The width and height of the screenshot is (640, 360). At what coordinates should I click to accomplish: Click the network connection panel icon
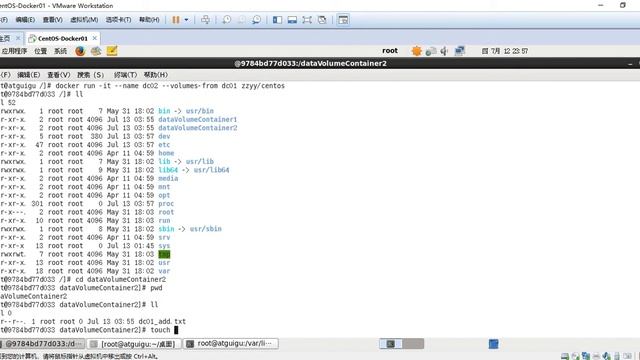coord(460,51)
